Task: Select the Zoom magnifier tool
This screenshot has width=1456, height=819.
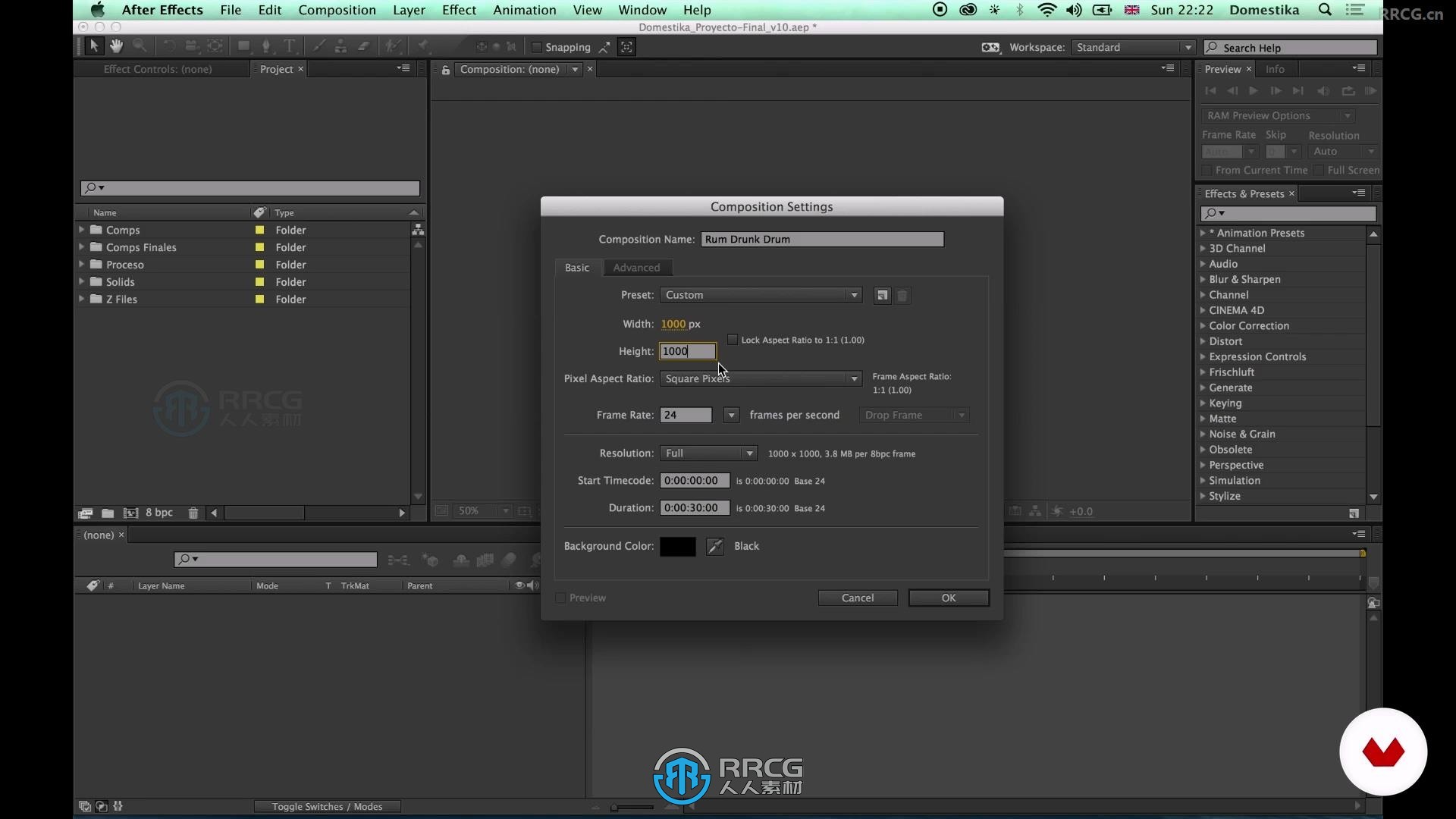Action: click(x=140, y=46)
